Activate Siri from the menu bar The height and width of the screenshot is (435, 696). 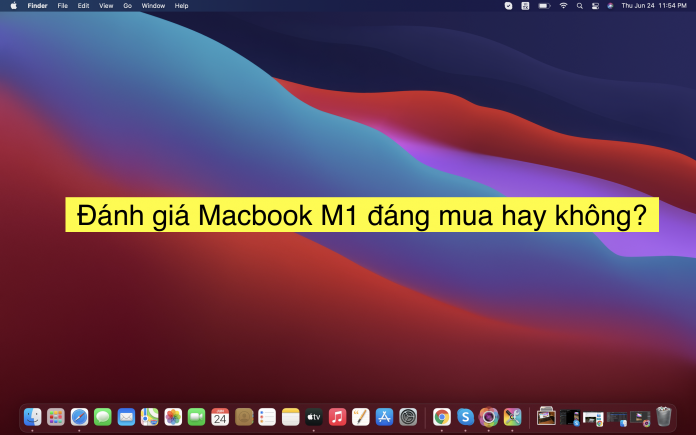(x=610, y=6)
